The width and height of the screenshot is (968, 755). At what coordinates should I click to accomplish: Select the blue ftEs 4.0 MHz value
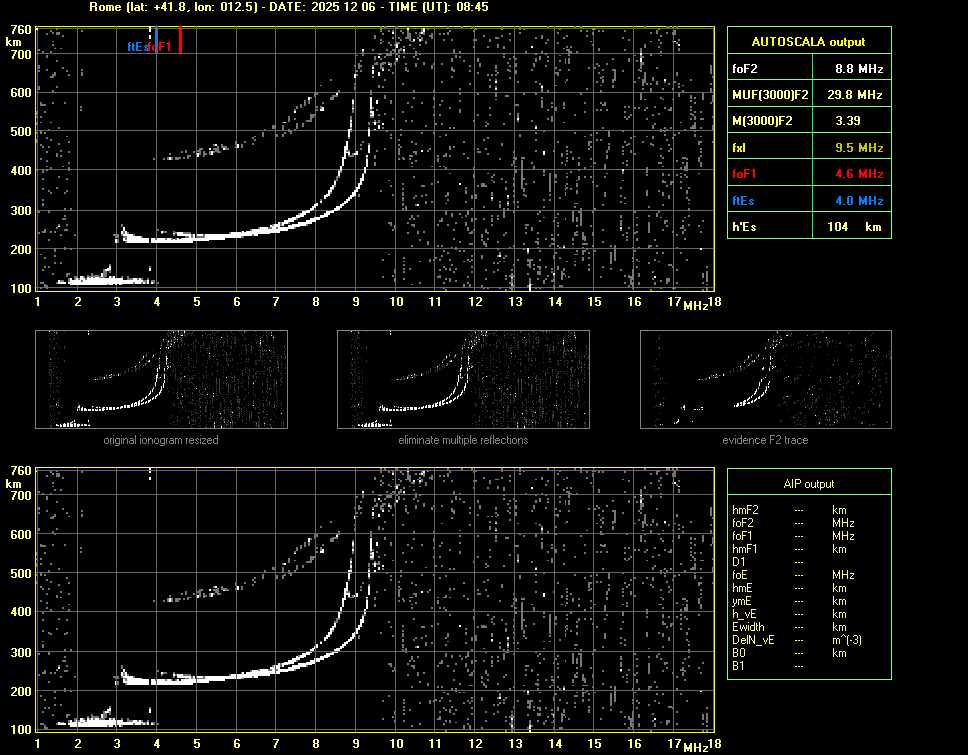[x=859, y=201]
